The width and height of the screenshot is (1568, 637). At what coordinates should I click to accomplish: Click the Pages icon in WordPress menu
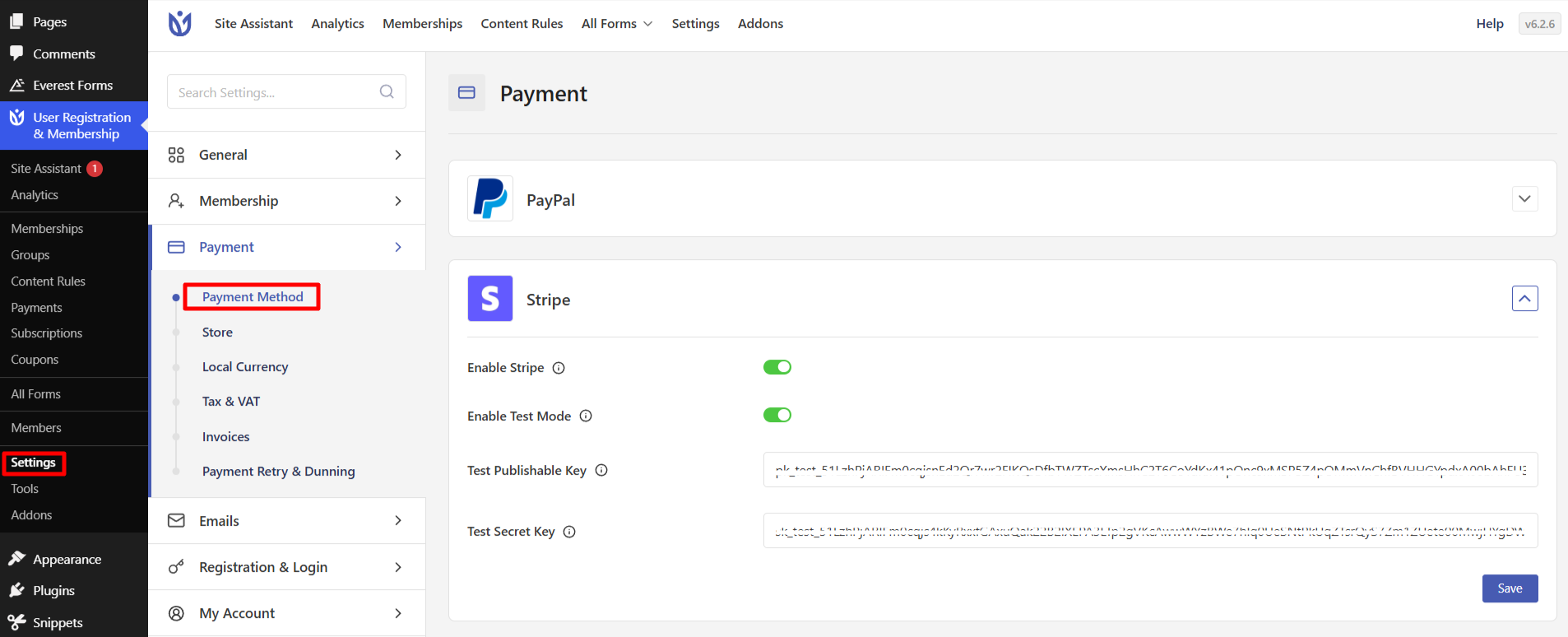[16, 21]
